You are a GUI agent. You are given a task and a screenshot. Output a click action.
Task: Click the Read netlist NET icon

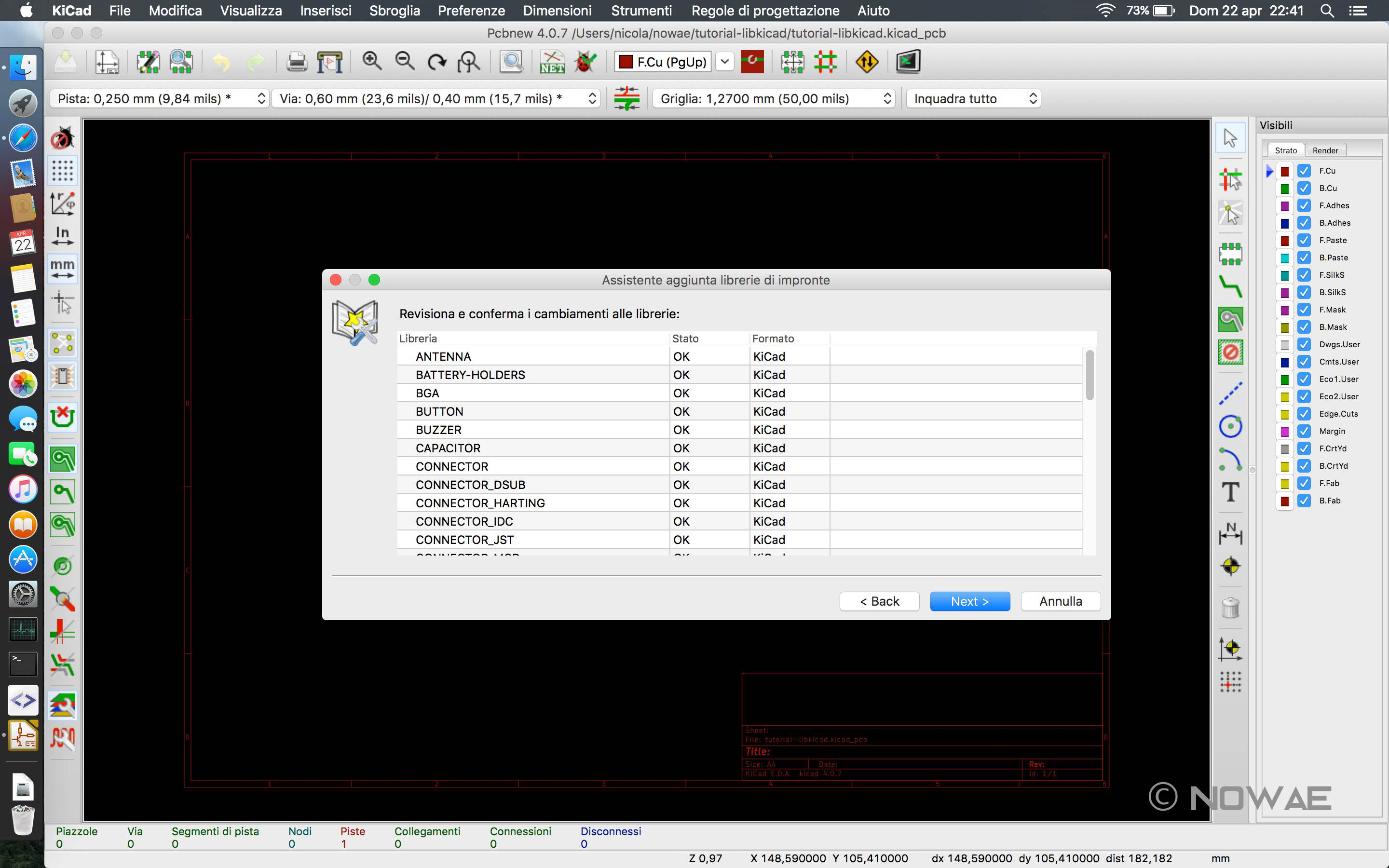pos(552,61)
